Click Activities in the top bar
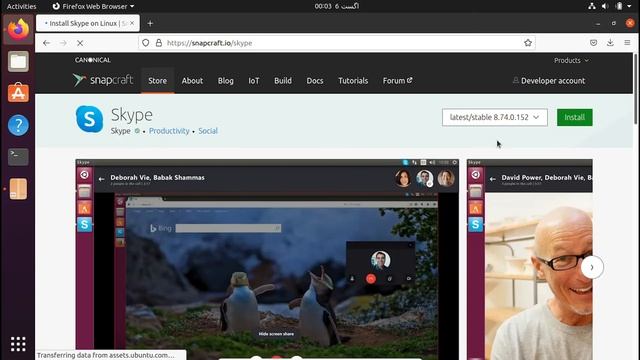The image size is (640, 360). click(x=21, y=6)
